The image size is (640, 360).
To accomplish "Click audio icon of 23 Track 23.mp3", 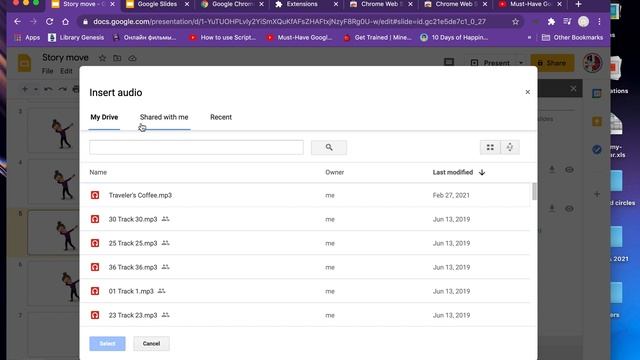I will (x=95, y=315).
